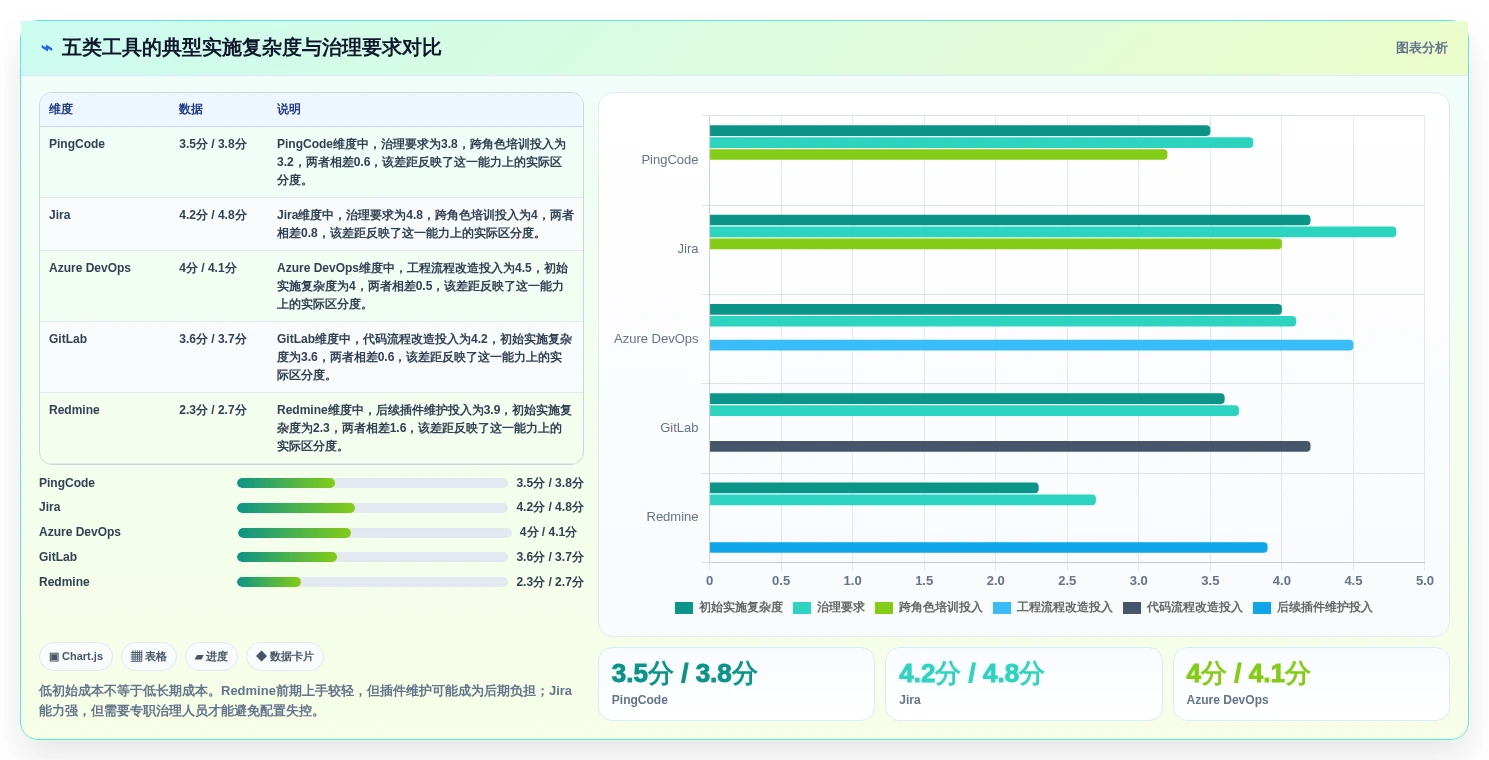
Task: Click Azure DevOps 工程流程改造投入 chart bar
Action: 1031,345
